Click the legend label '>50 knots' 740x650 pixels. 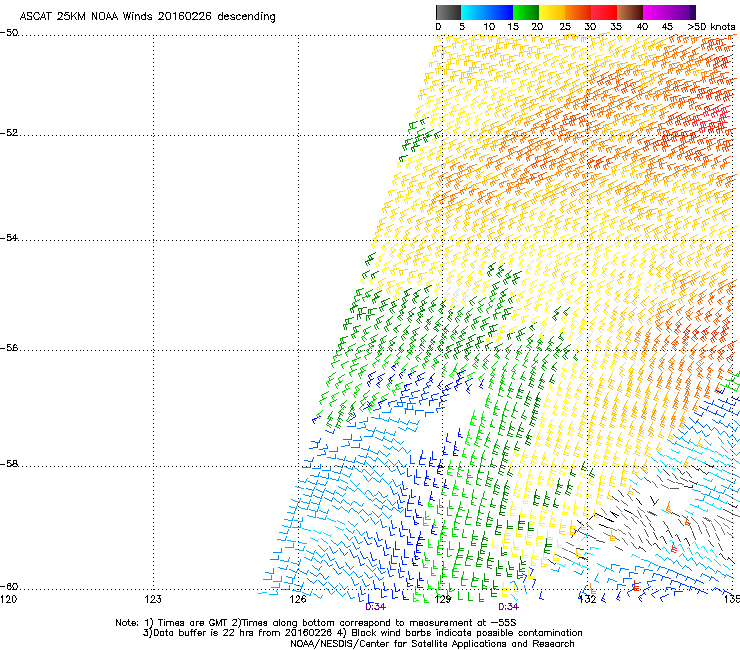tap(712, 27)
